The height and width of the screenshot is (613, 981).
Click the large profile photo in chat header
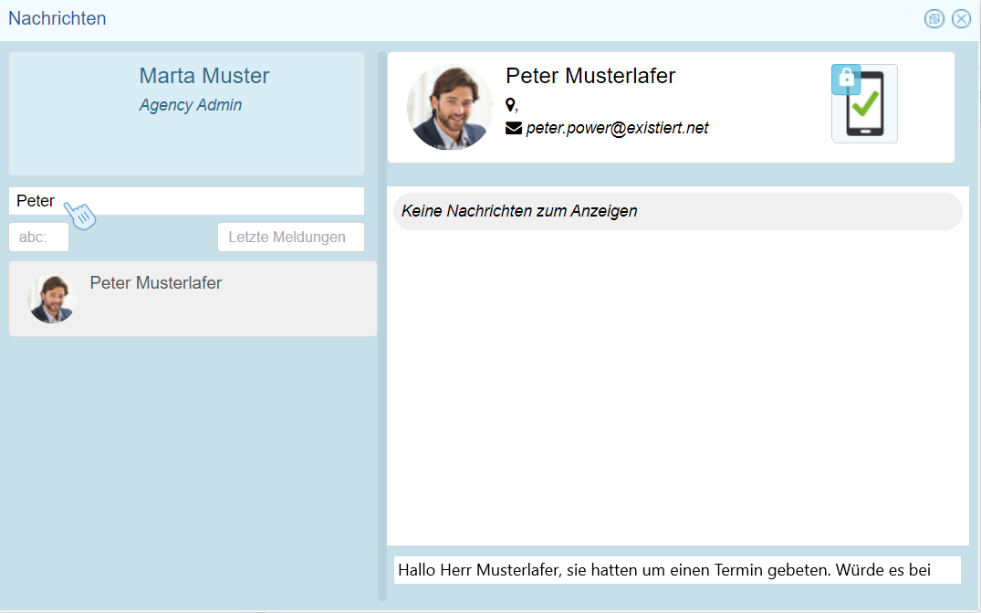pos(450,108)
